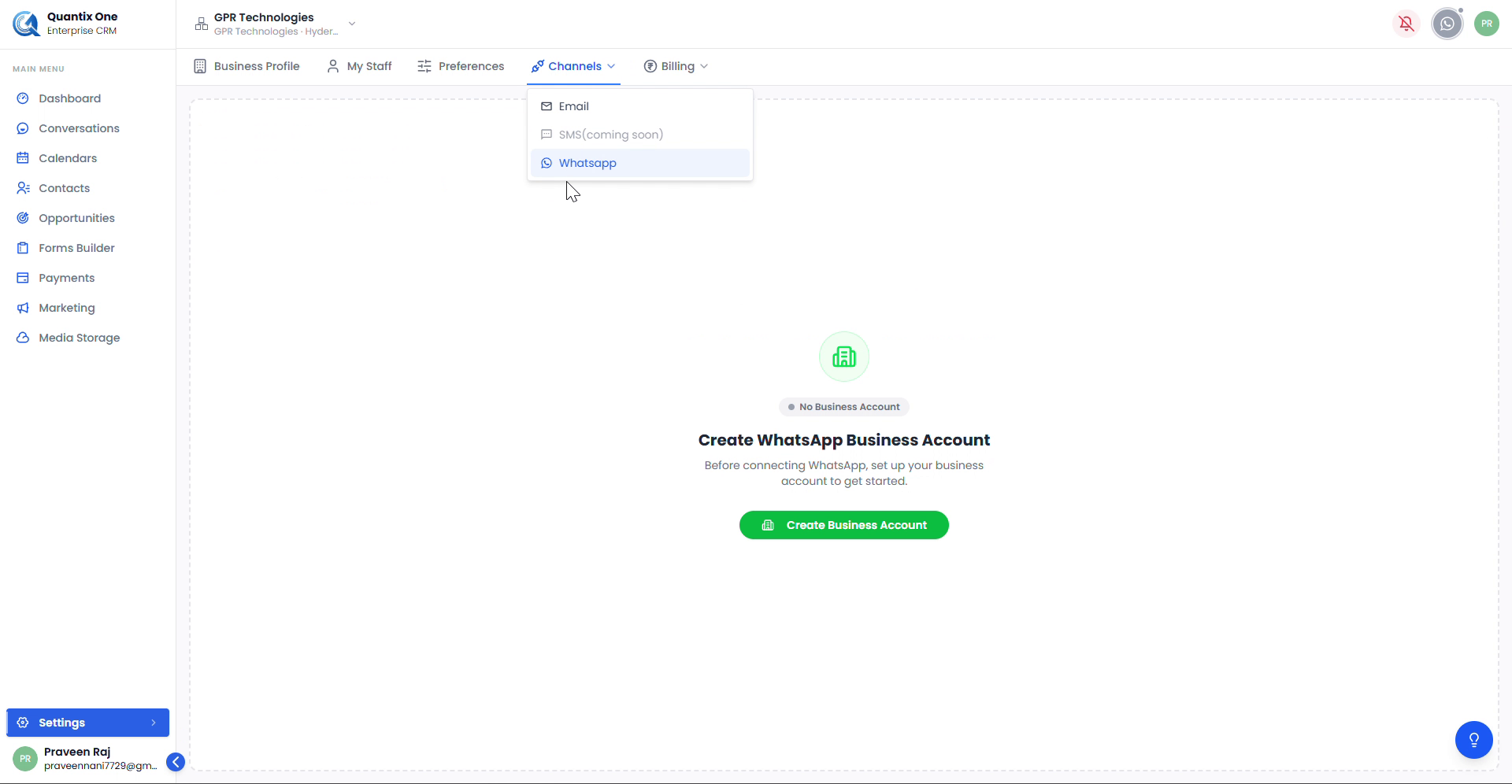Click the Praveen Raj user name
This screenshot has width=1512, height=784.
click(x=77, y=752)
